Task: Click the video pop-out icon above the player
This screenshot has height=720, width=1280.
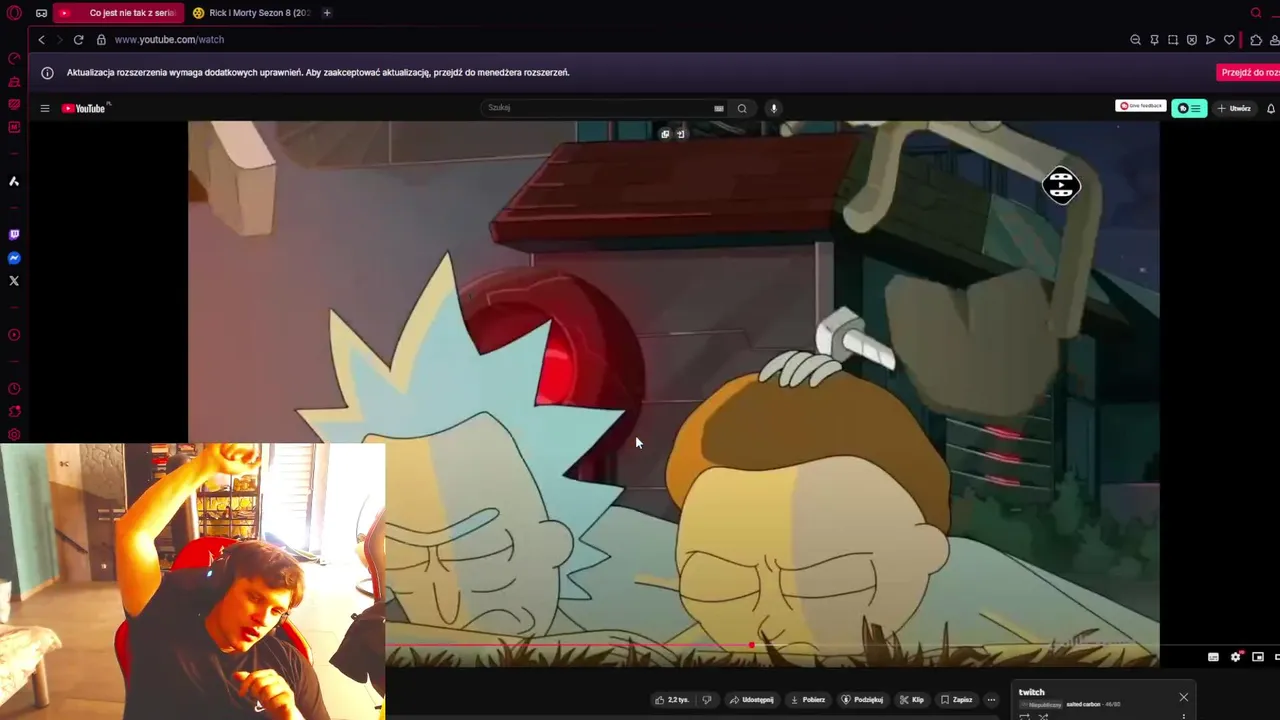Action: point(665,134)
